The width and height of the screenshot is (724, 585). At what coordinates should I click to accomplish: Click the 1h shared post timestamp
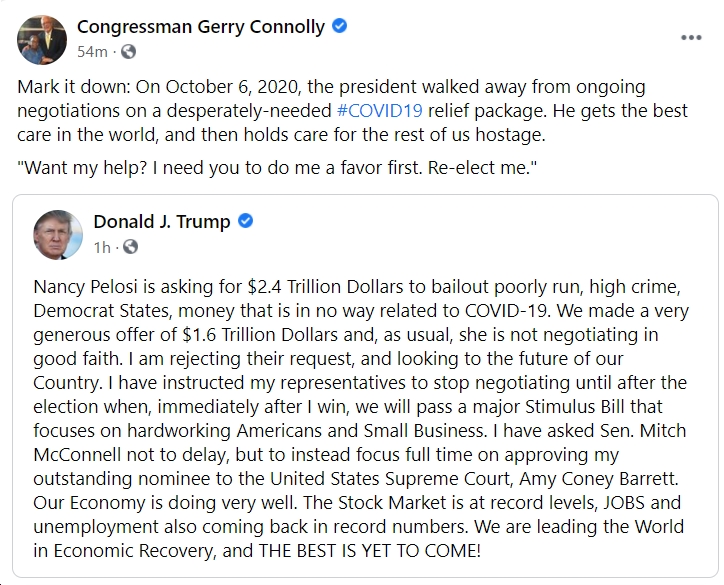click(x=102, y=247)
